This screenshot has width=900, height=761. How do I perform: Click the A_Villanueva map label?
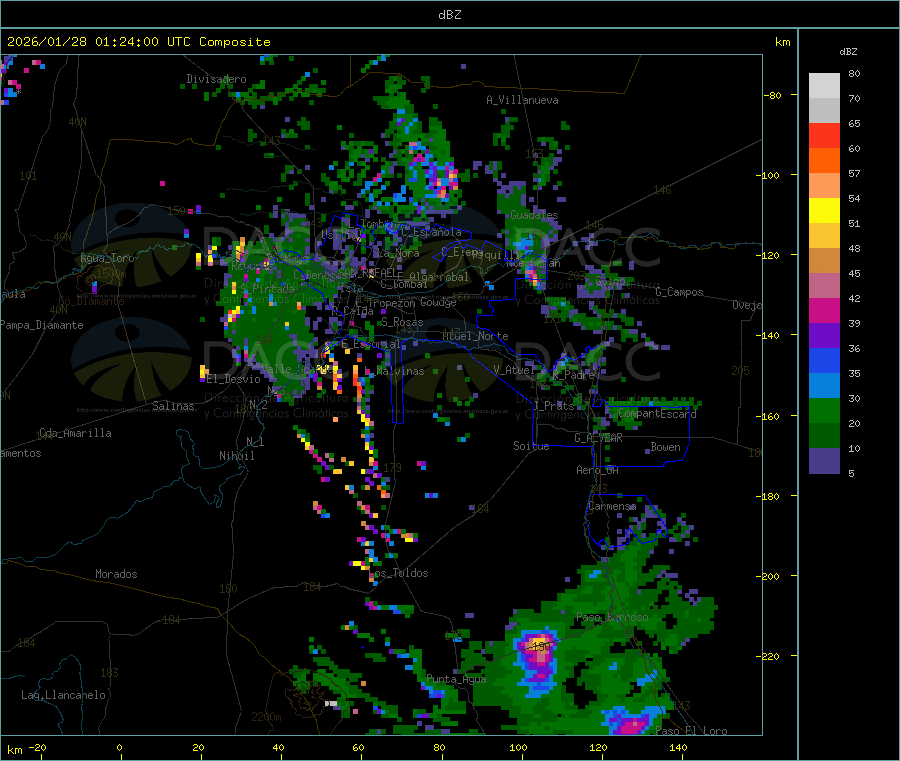pyautogui.click(x=522, y=100)
